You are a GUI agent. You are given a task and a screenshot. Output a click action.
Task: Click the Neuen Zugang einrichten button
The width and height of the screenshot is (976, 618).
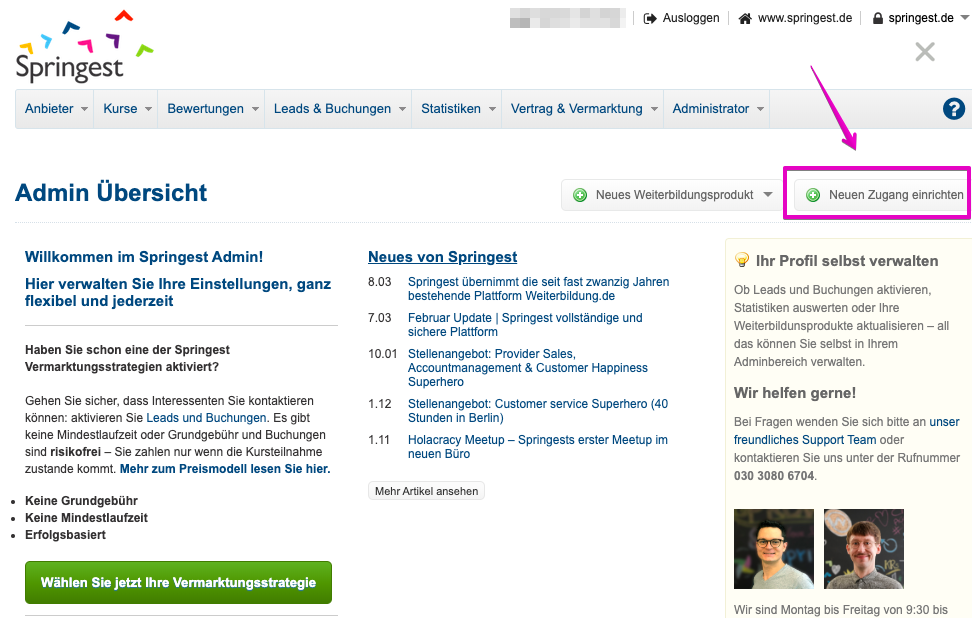pyautogui.click(x=884, y=195)
